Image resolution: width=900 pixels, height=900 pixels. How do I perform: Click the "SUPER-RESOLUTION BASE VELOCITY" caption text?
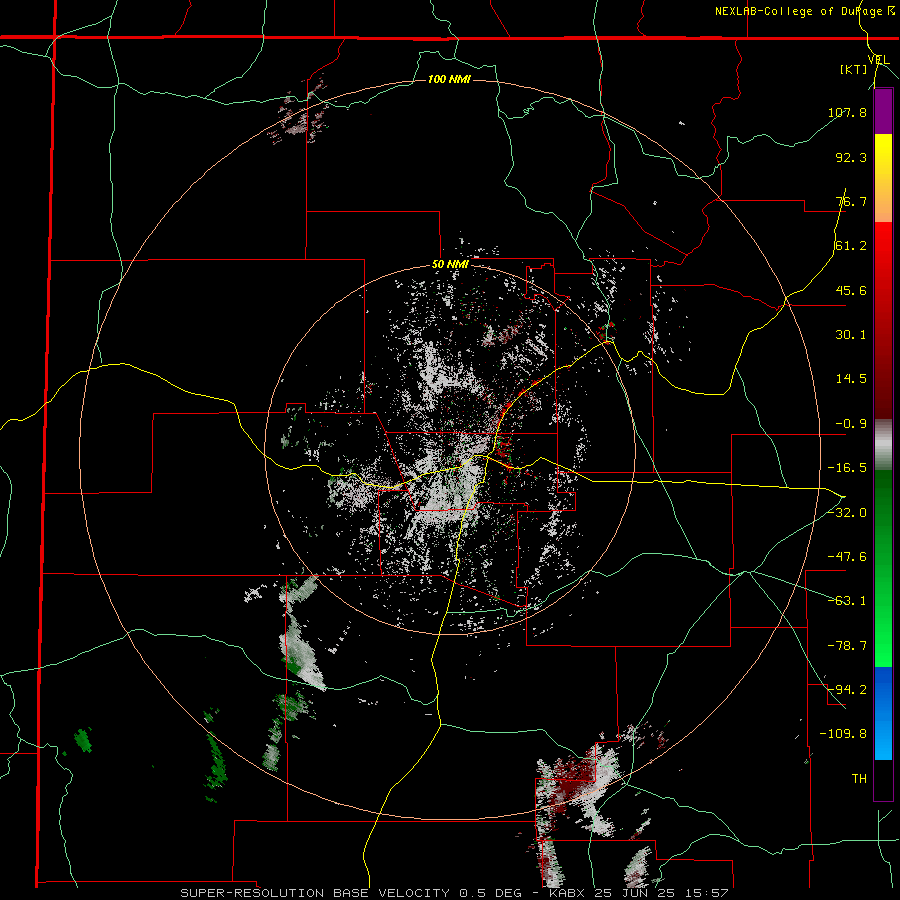315,893
